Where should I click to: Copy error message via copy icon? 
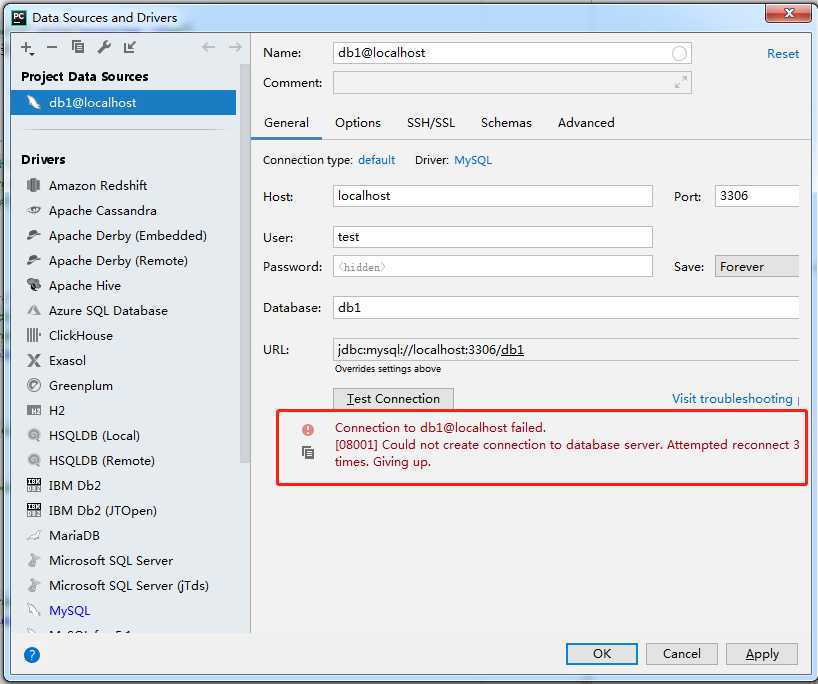click(x=308, y=452)
